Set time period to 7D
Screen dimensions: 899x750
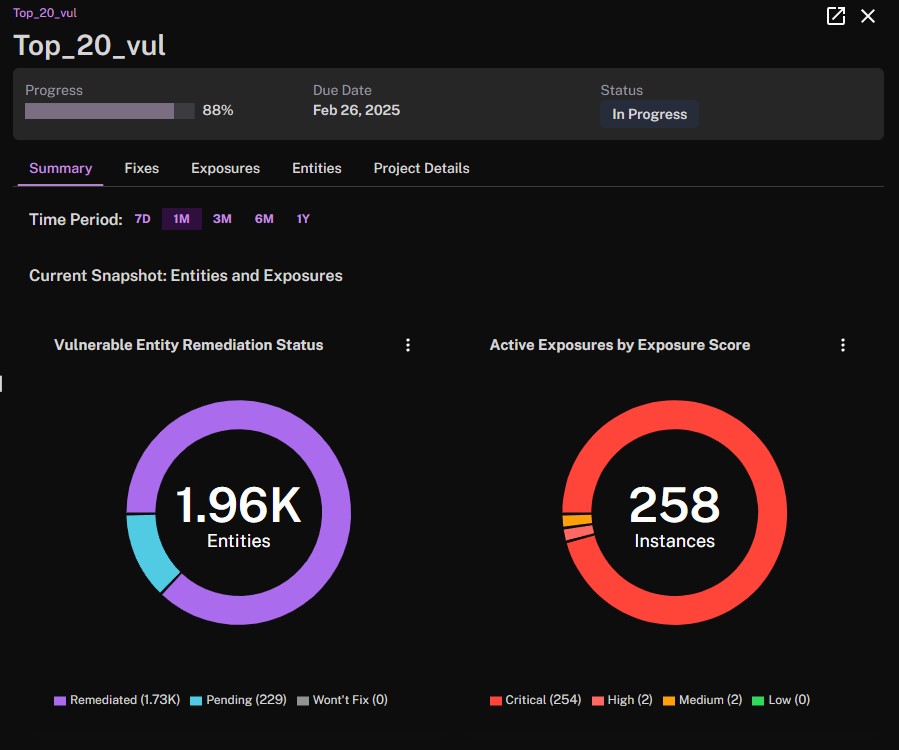(x=142, y=218)
